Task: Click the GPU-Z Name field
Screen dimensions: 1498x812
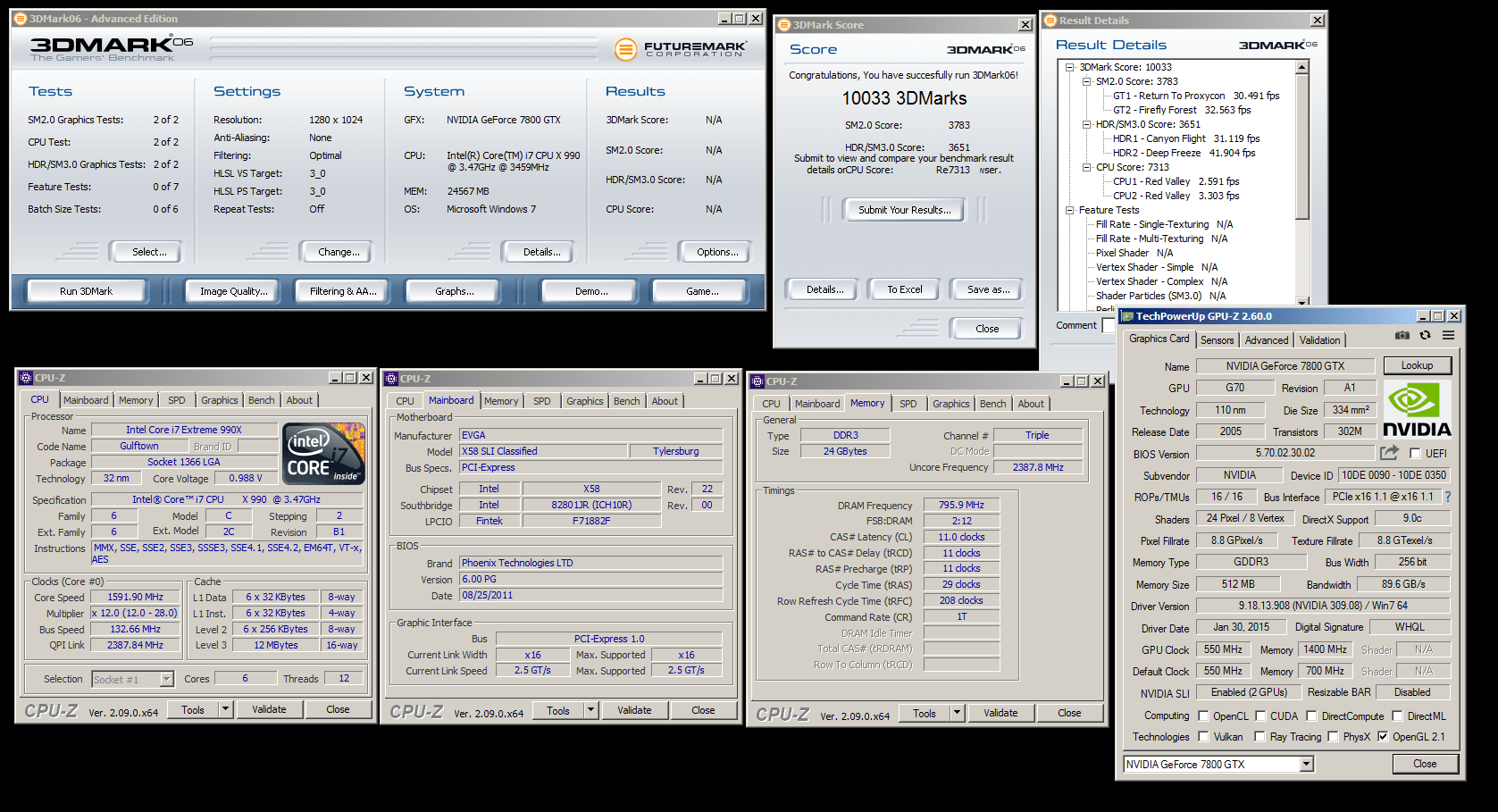Action: coord(1285,365)
